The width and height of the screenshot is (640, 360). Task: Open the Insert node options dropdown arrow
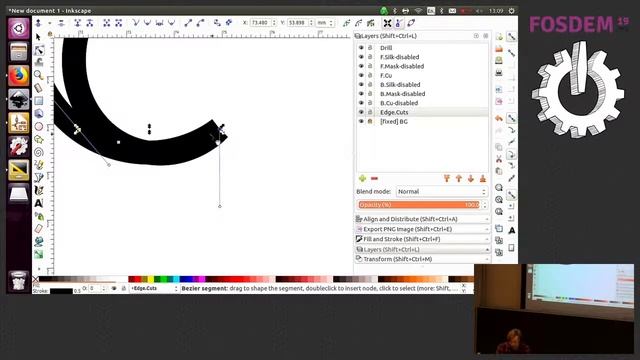49,23
